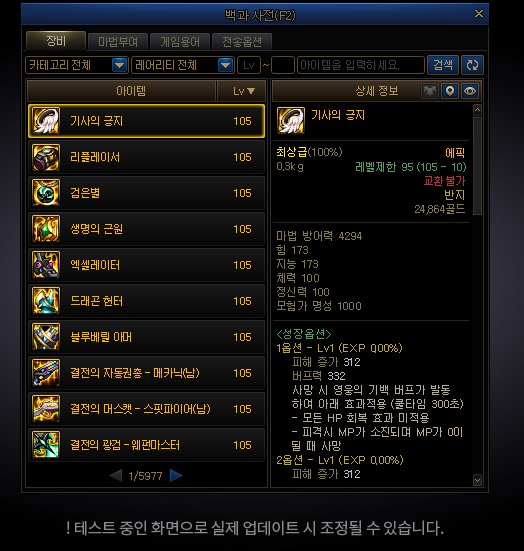
Task: Click the refresh icon next to 검색
Action: [x=472, y=65]
